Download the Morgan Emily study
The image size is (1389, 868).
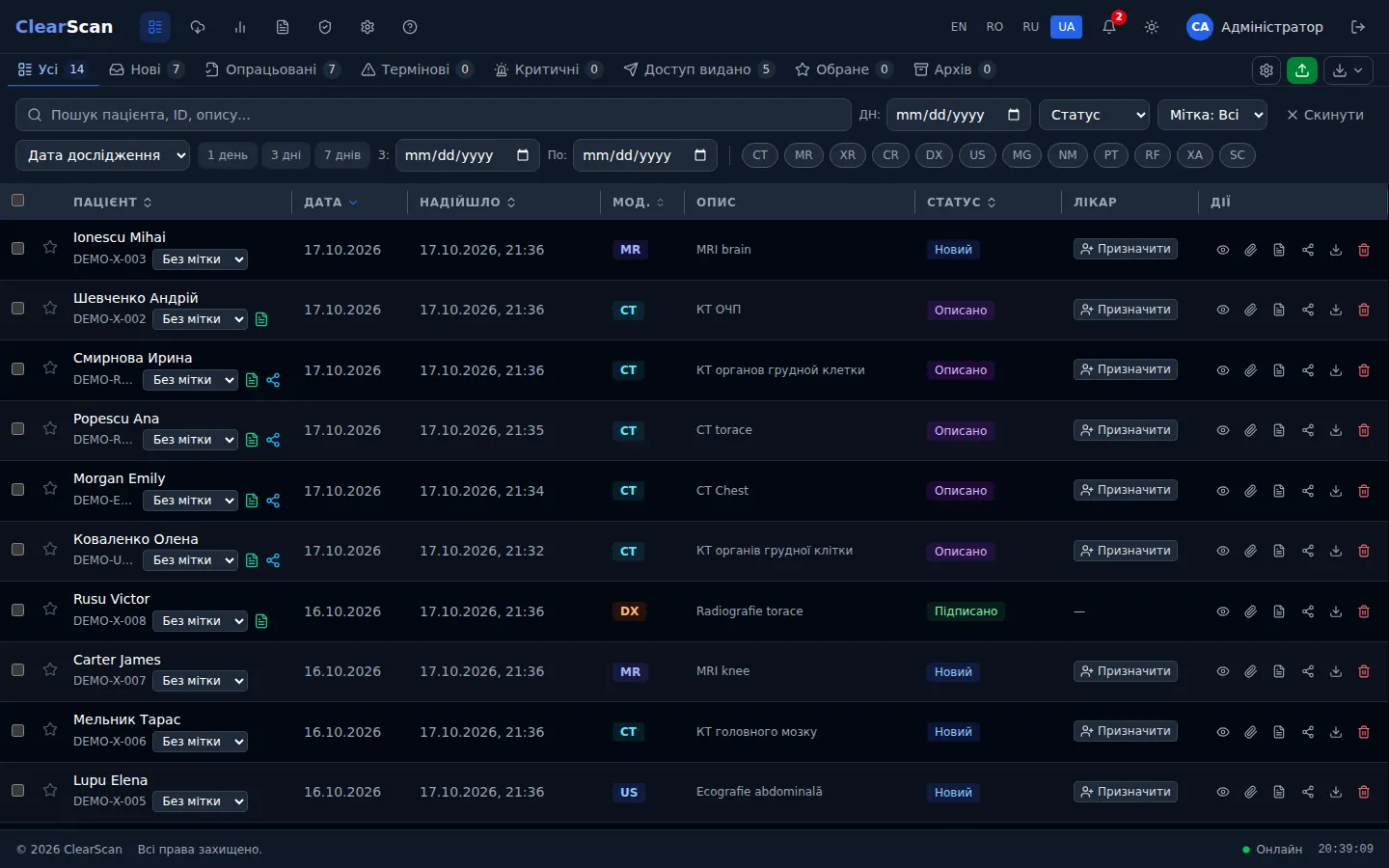point(1336,491)
